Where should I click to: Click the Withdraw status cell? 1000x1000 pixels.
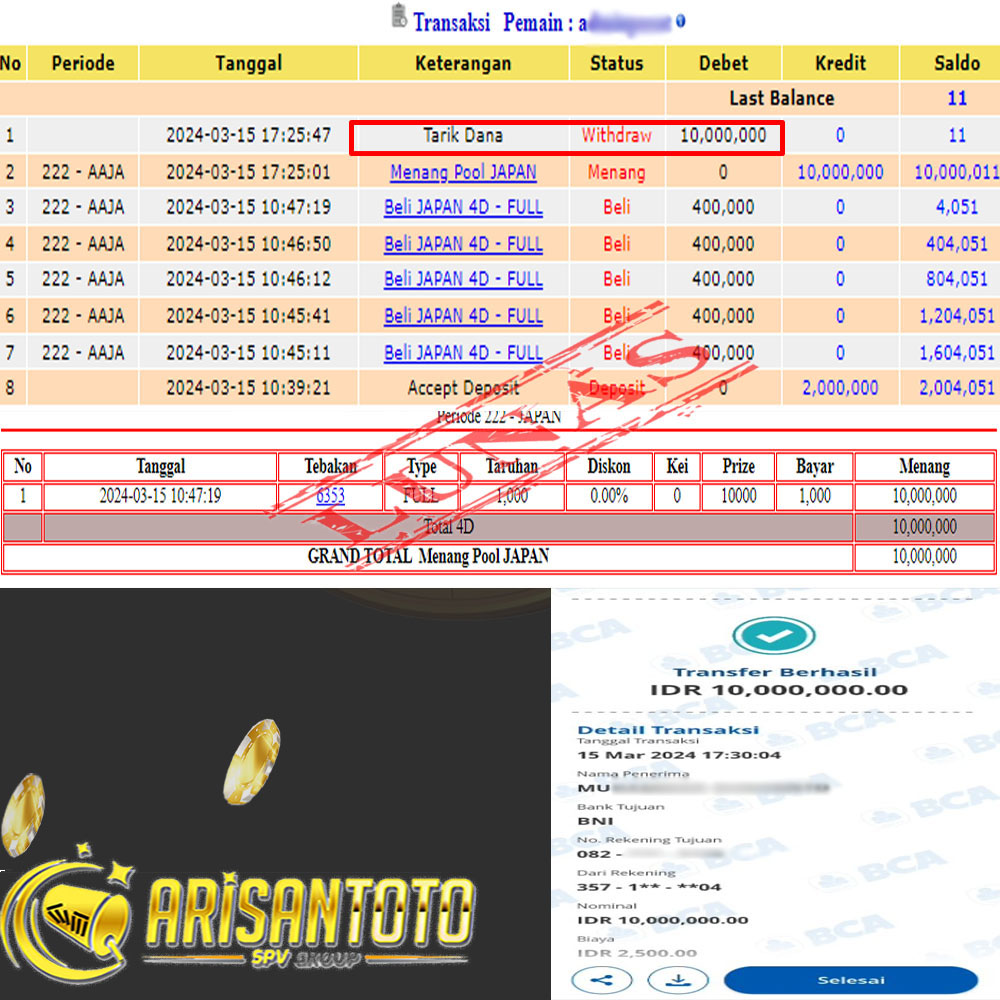[x=616, y=135]
